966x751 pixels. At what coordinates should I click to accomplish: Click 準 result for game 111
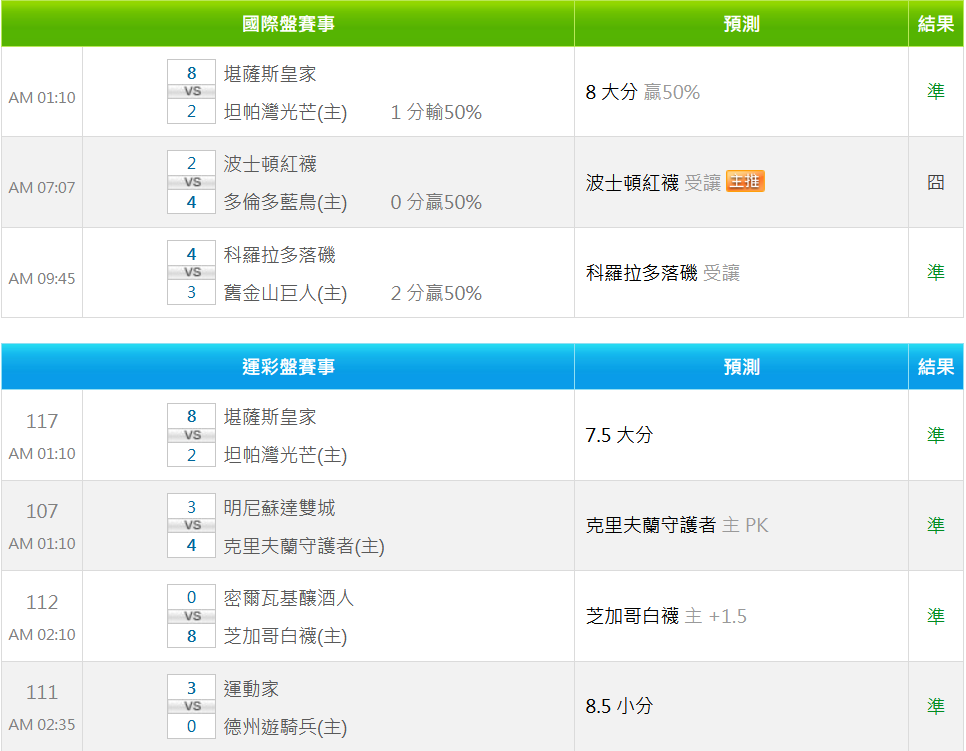pyautogui.click(x=936, y=706)
